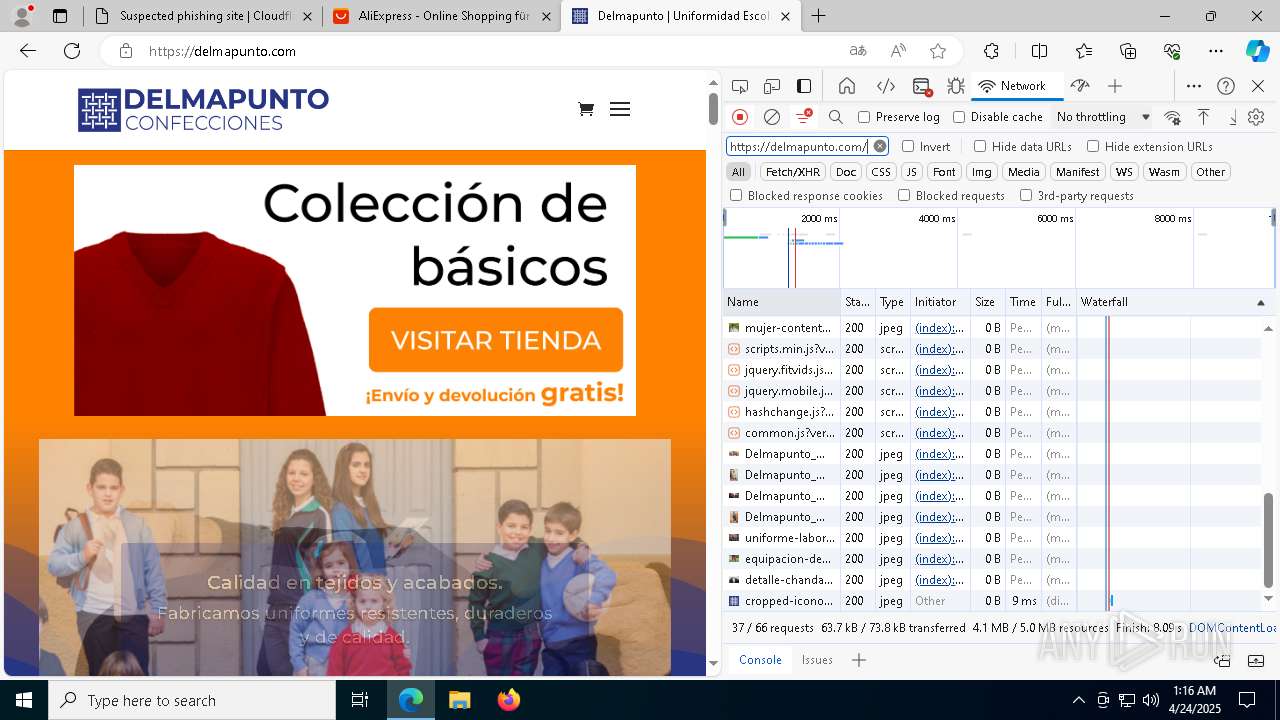Click the network timeline overview at 2000 ms
The width and height of the screenshot is (1280, 720).
[x=819, y=218]
